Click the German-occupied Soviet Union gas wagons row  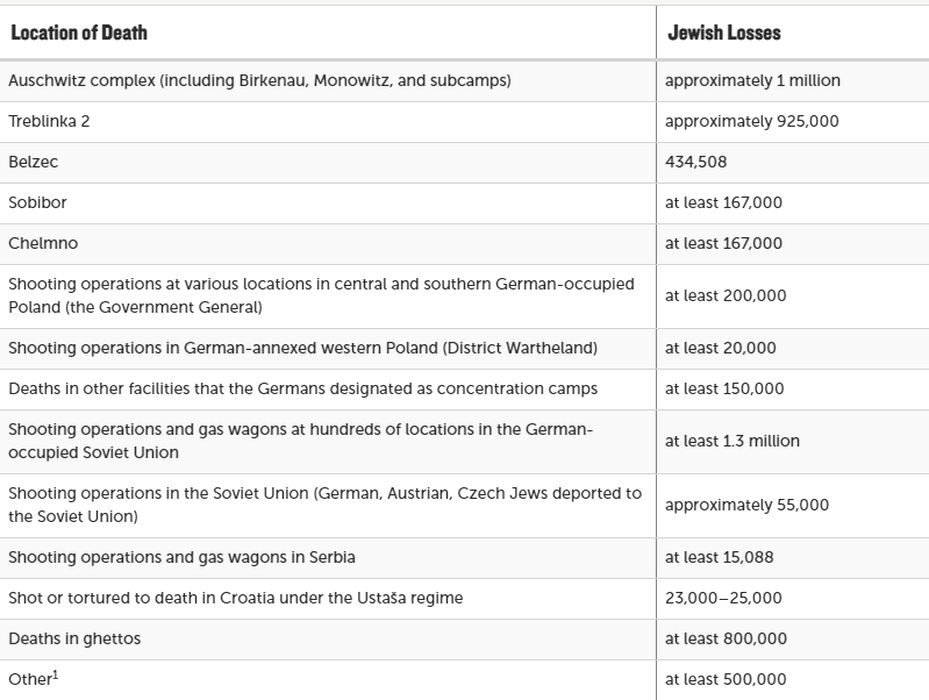click(x=300, y=441)
